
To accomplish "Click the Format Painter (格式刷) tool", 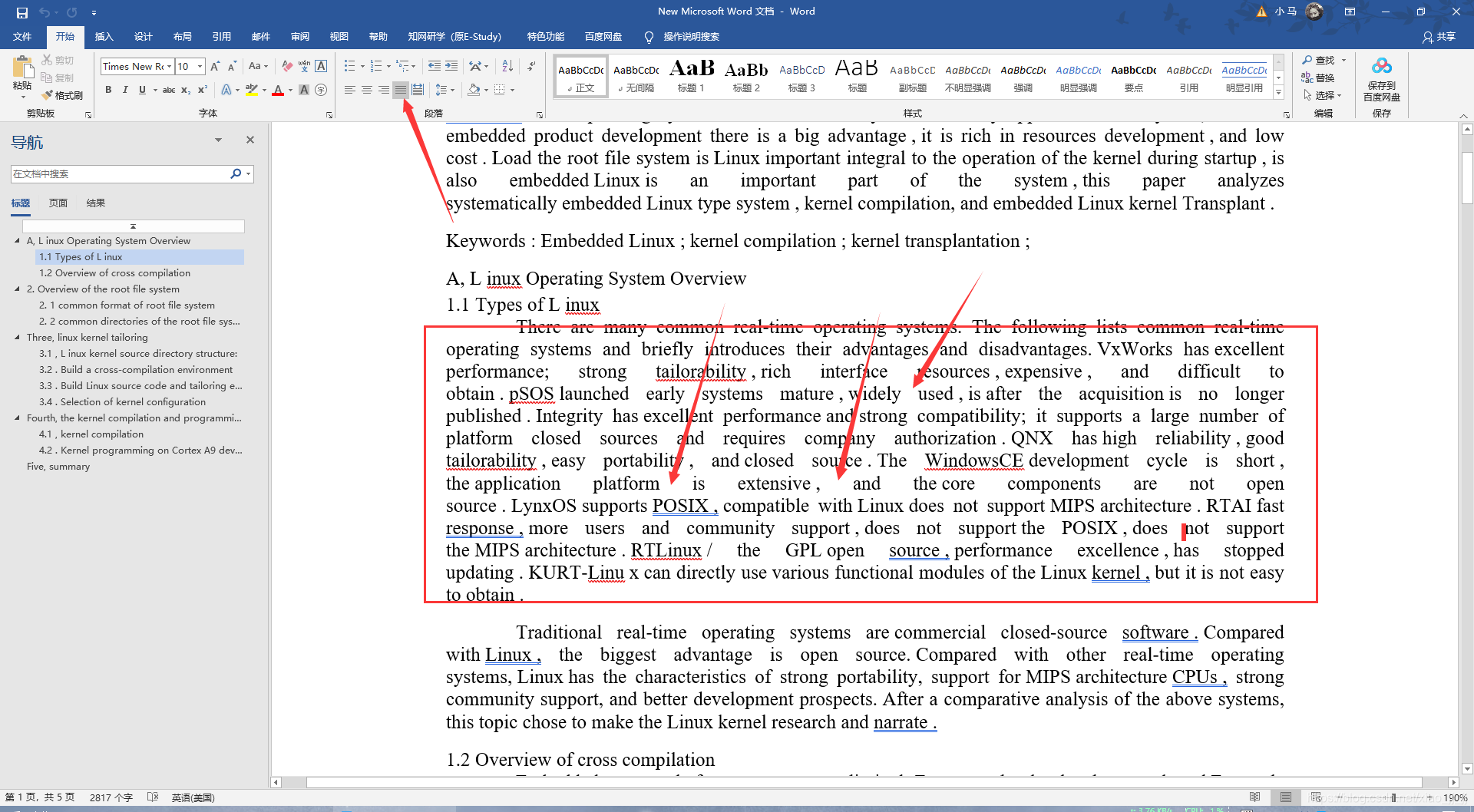I will 63,95.
